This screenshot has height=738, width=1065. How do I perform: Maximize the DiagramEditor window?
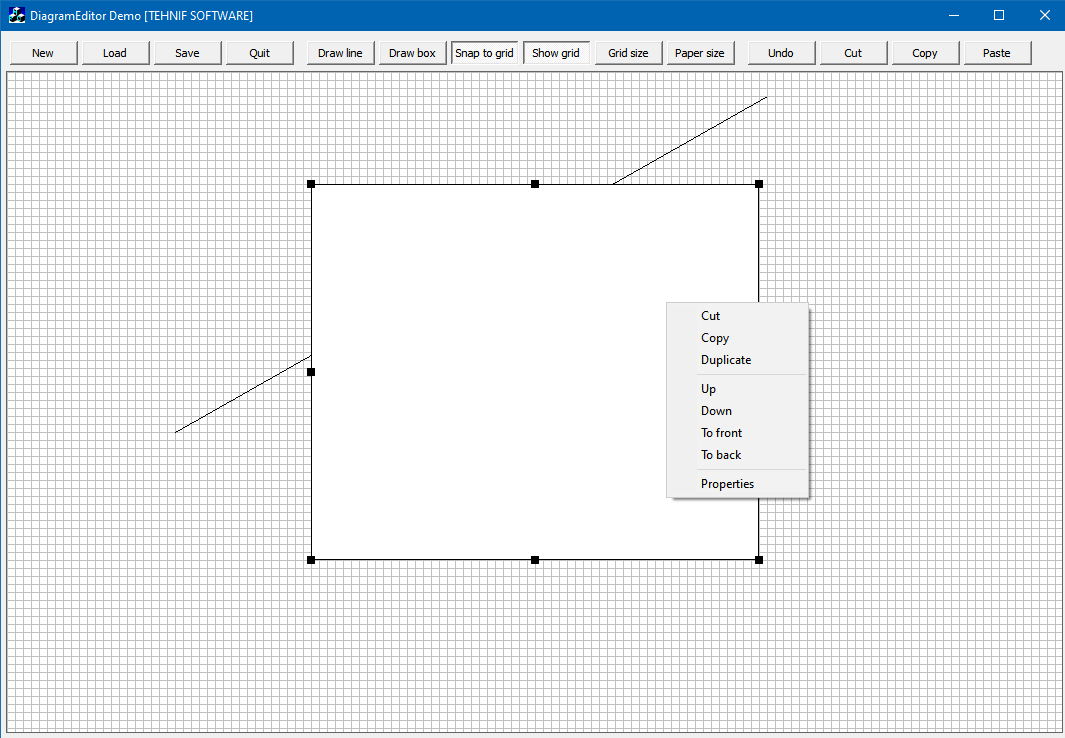click(x=998, y=15)
